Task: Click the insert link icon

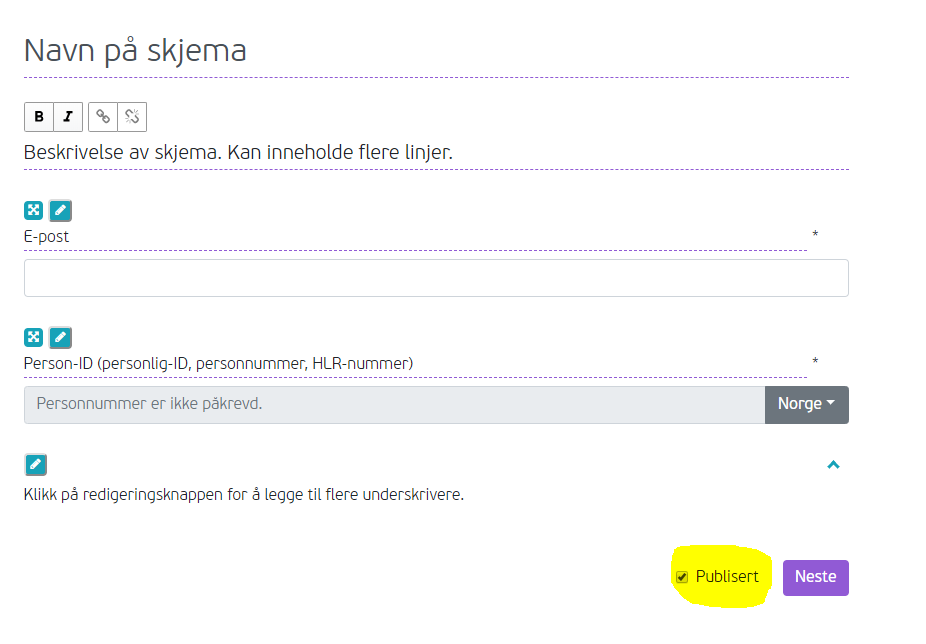Action: pyautogui.click(x=103, y=116)
